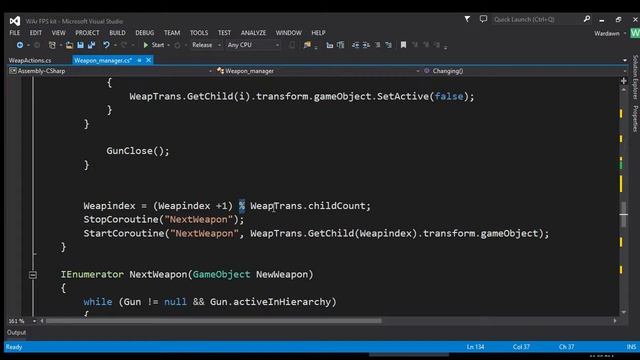Click the 'Ln 134' status bar entry

(476, 347)
